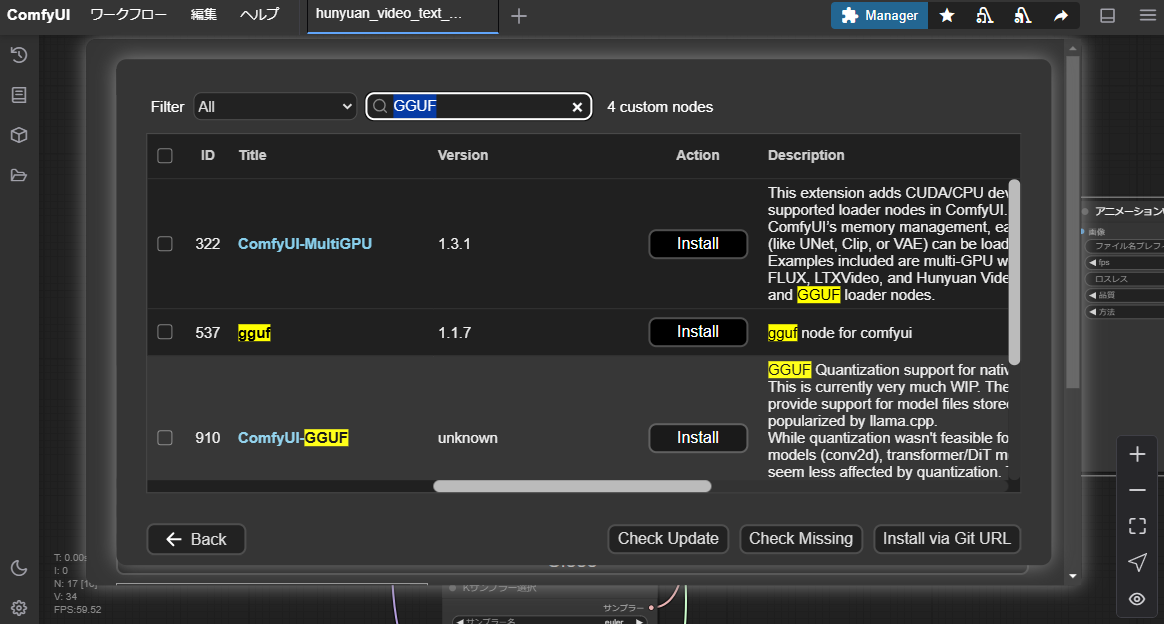Open the Filter All dropdown
The width and height of the screenshot is (1164, 624).
tap(275, 106)
